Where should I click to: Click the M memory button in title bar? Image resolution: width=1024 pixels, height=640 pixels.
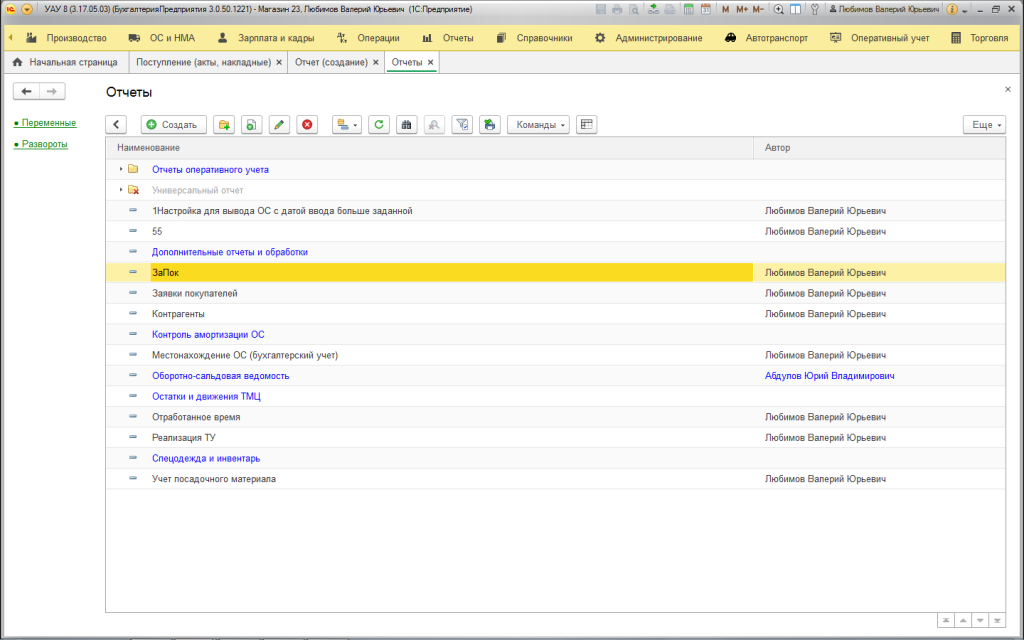(726, 10)
